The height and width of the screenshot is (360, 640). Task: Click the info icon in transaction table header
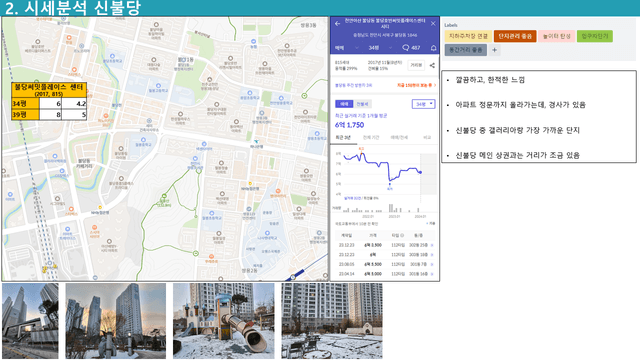(402, 236)
